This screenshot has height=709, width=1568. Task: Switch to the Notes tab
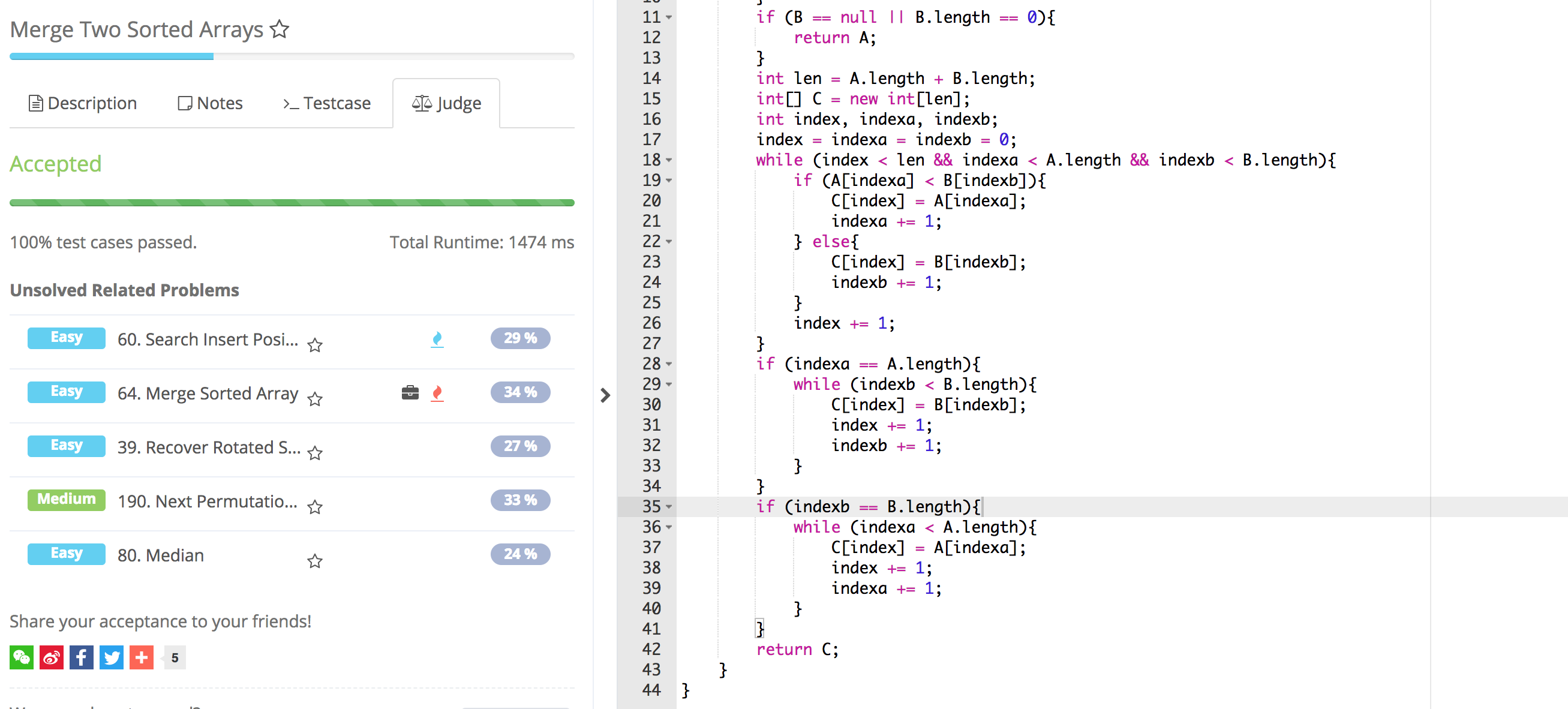(x=210, y=103)
